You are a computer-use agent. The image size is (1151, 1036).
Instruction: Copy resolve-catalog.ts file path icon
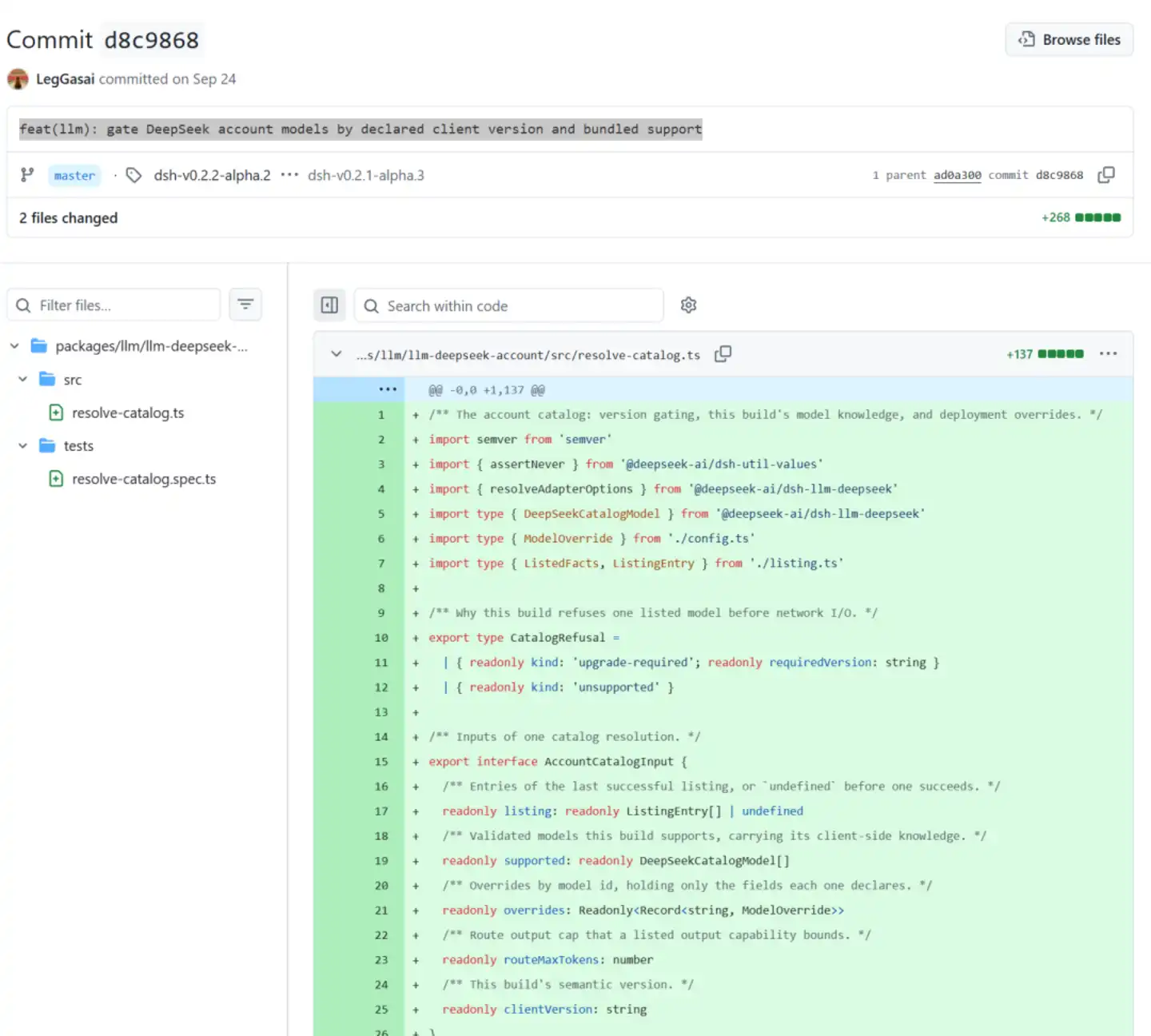(723, 354)
